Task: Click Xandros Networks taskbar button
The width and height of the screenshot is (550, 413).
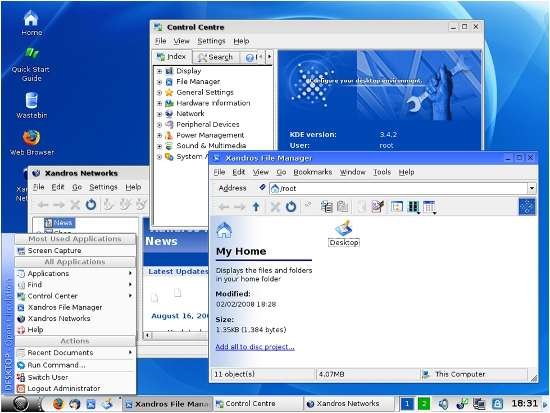Action: click(x=348, y=404)
